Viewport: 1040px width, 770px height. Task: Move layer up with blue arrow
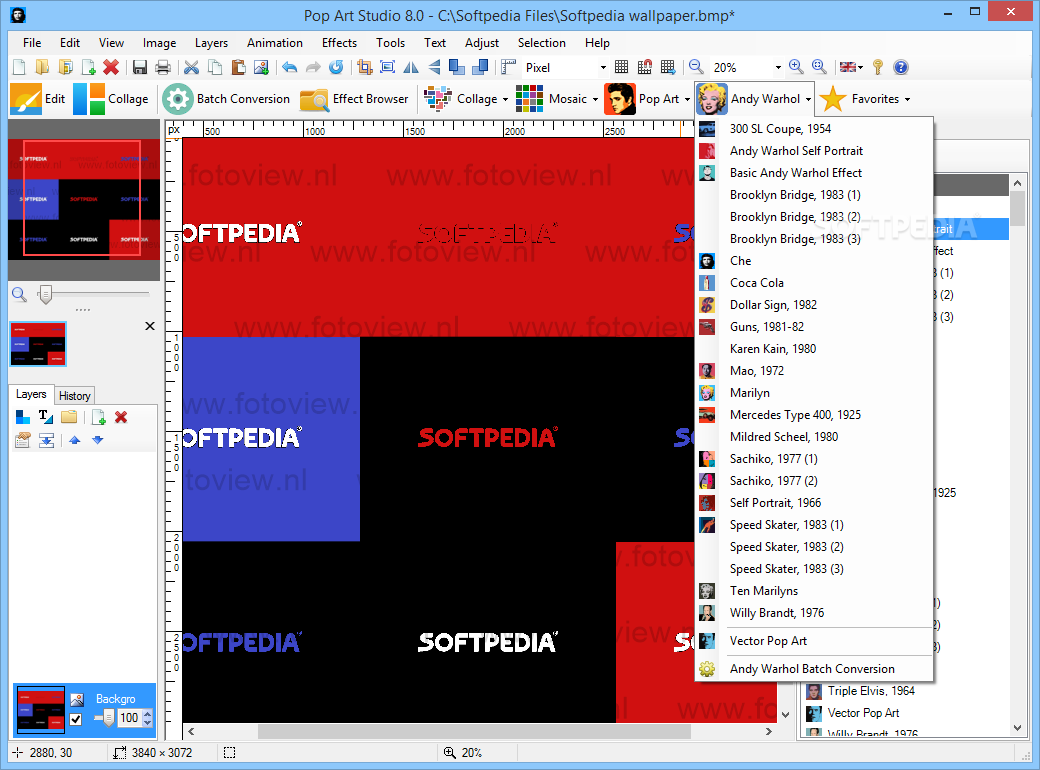click(74, 440)
